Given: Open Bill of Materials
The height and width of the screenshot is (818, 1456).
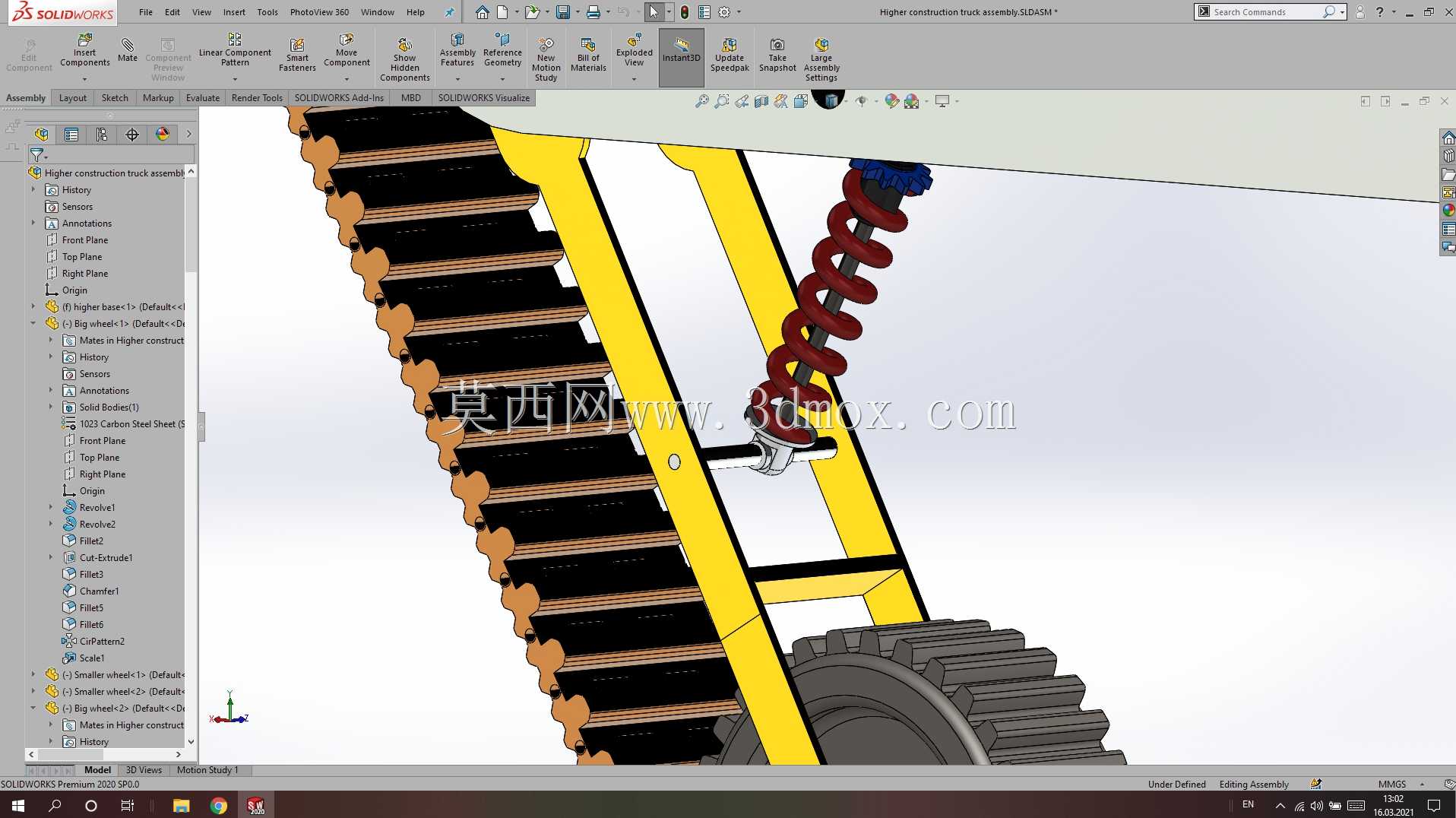Looking at the screenshot, I should point(588,55).
